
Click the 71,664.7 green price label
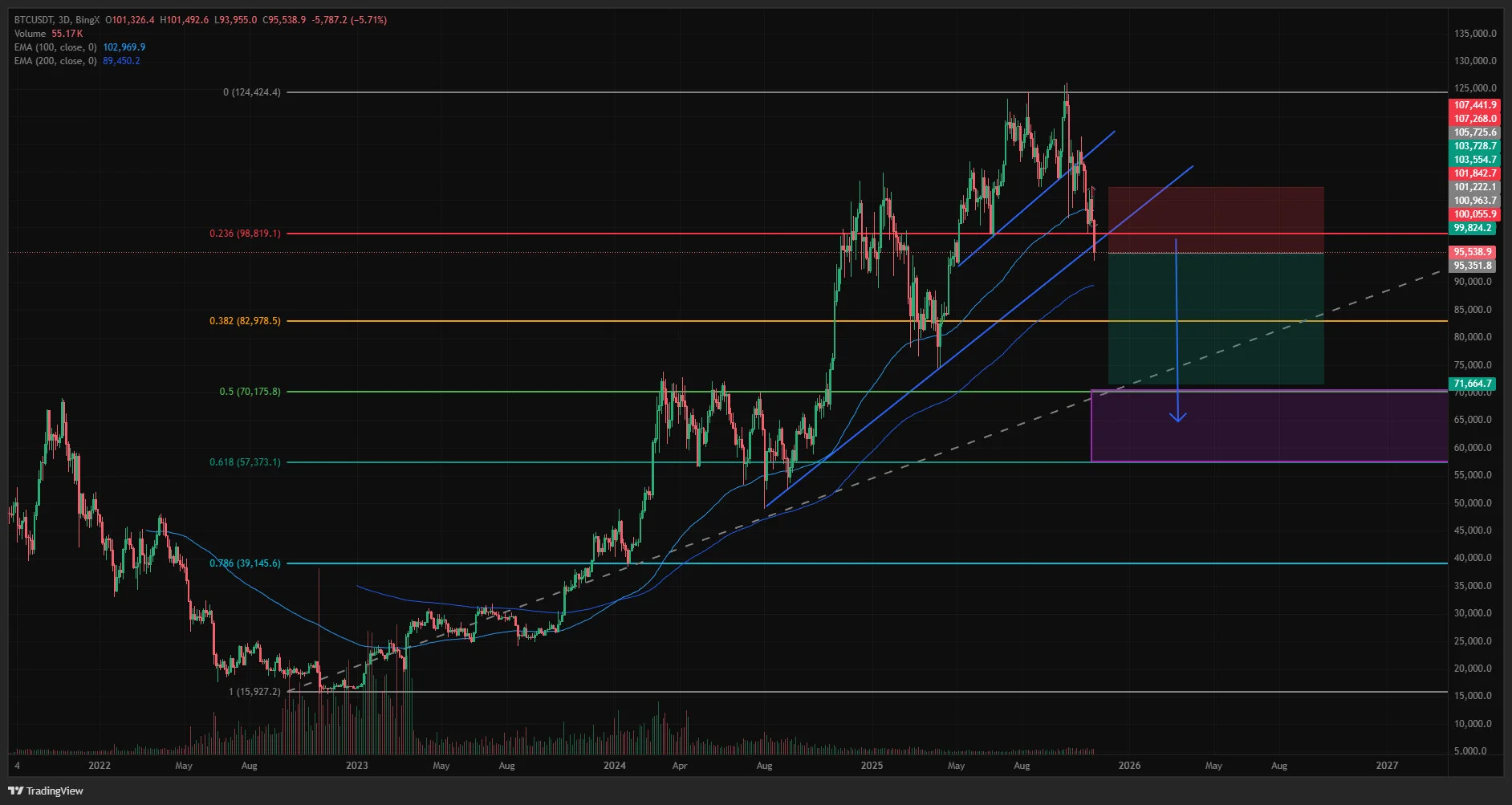[x=1473, y=384]
